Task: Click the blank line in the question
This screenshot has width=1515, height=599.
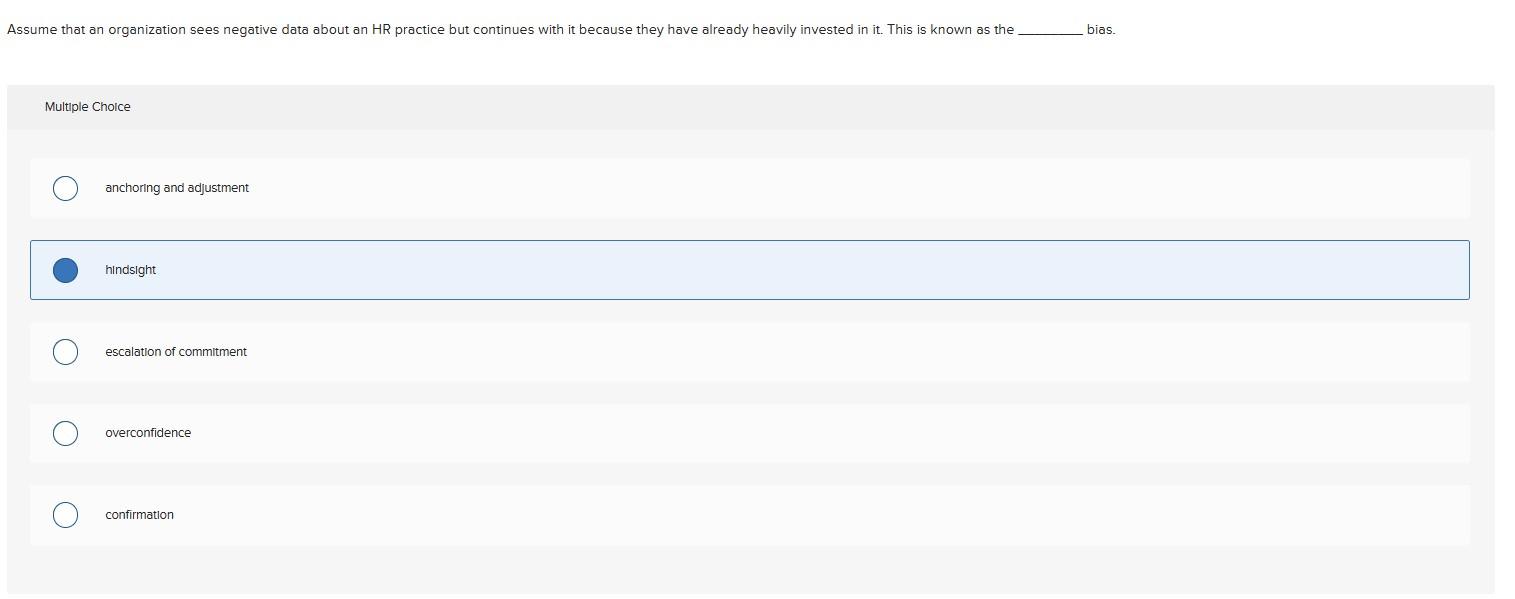Action: click(1049, 30)
